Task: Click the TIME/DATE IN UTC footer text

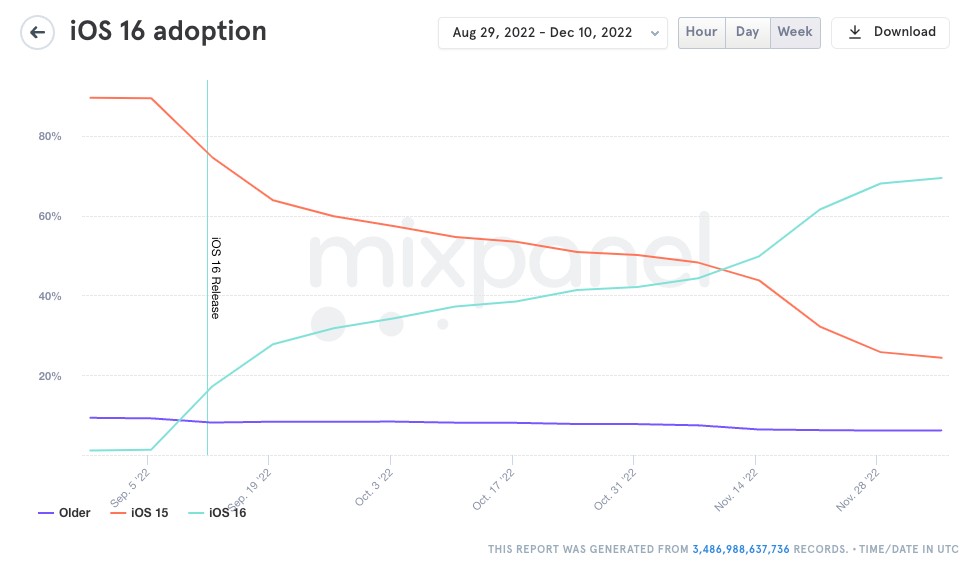Action: click(x=911, y=549)
